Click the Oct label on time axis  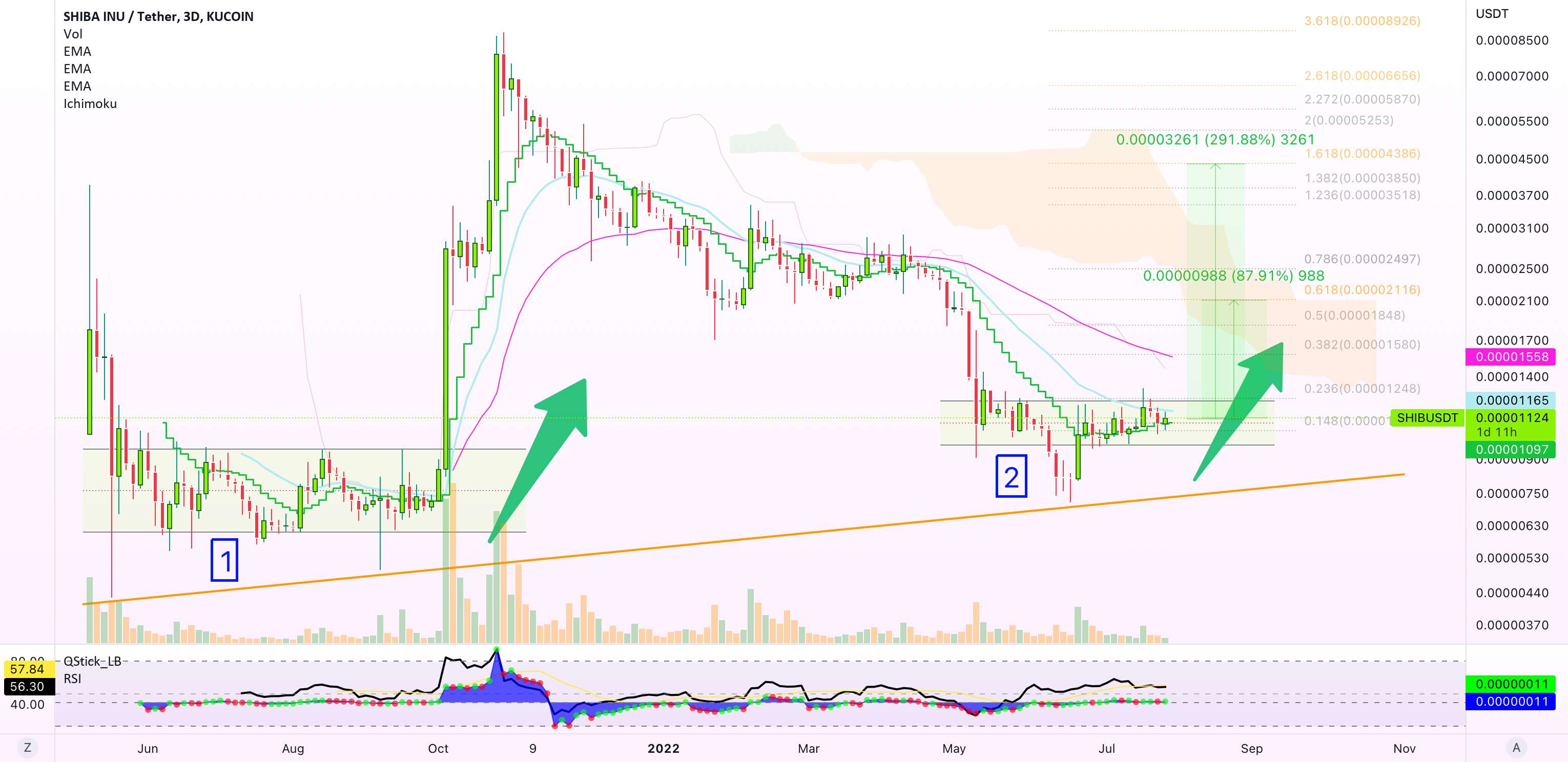(438, 748)
